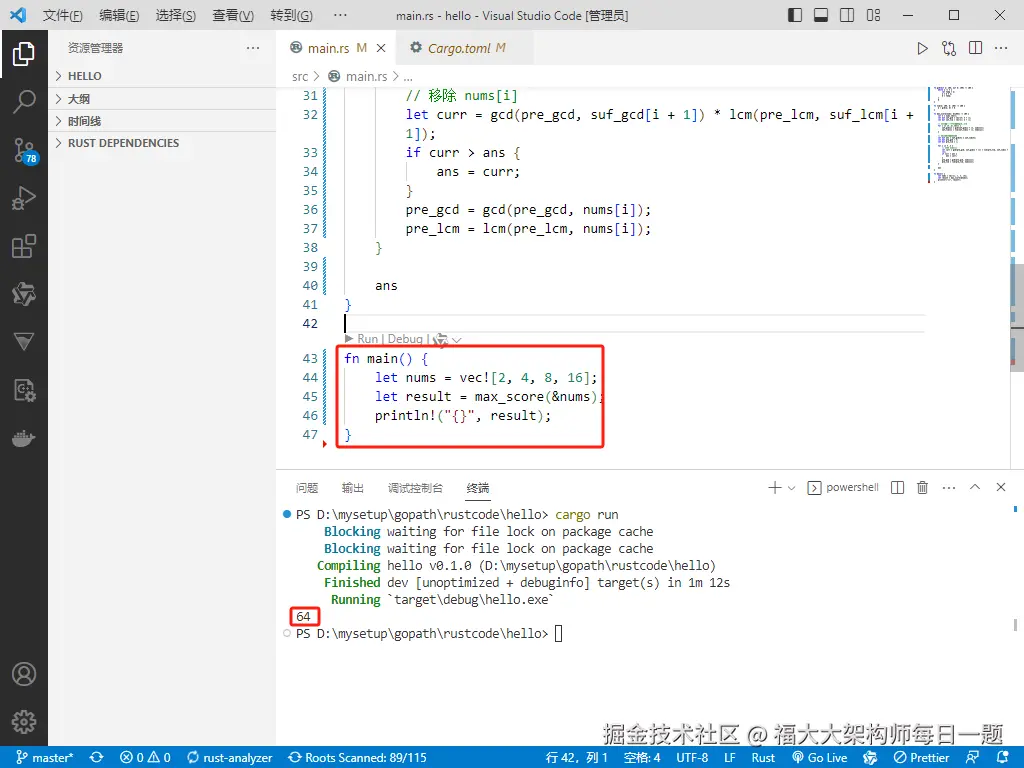This screenshot has height=768, width=1024.
Task: Expand the 大纲 outline section
Action: pyautogui.click(x=162, y=99)
